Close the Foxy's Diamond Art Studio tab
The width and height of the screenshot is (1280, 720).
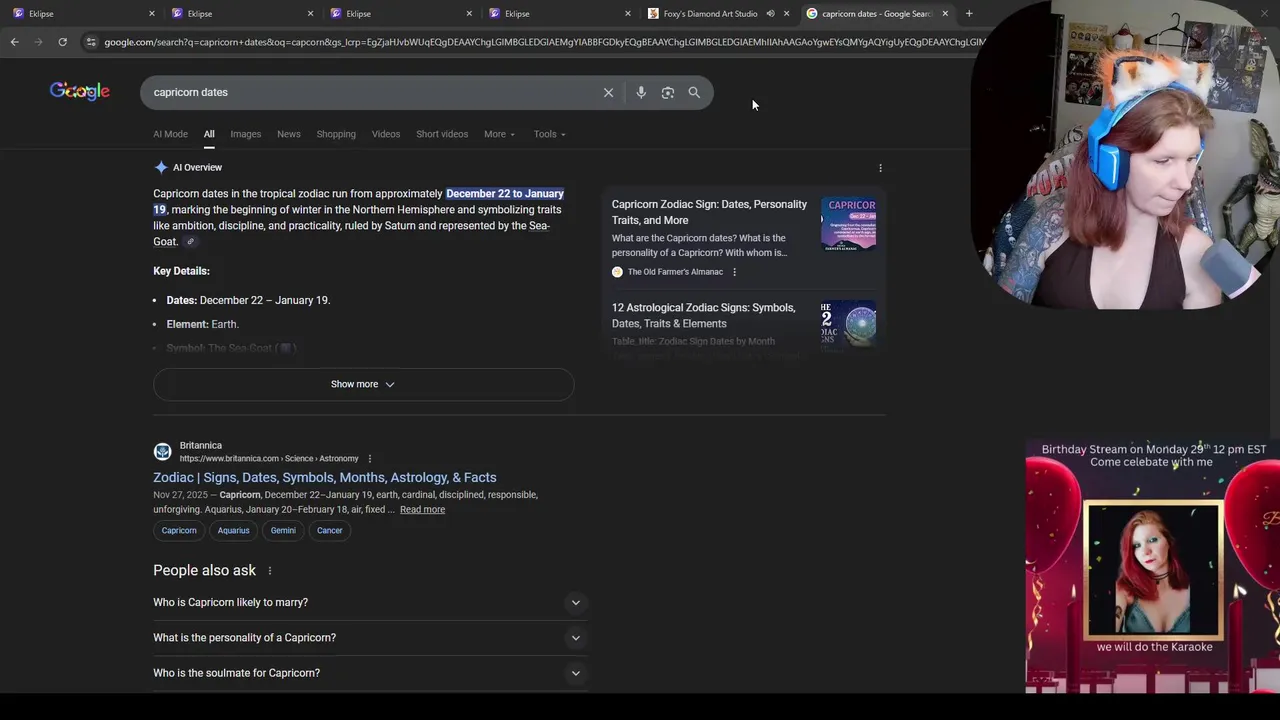[786, 13]
